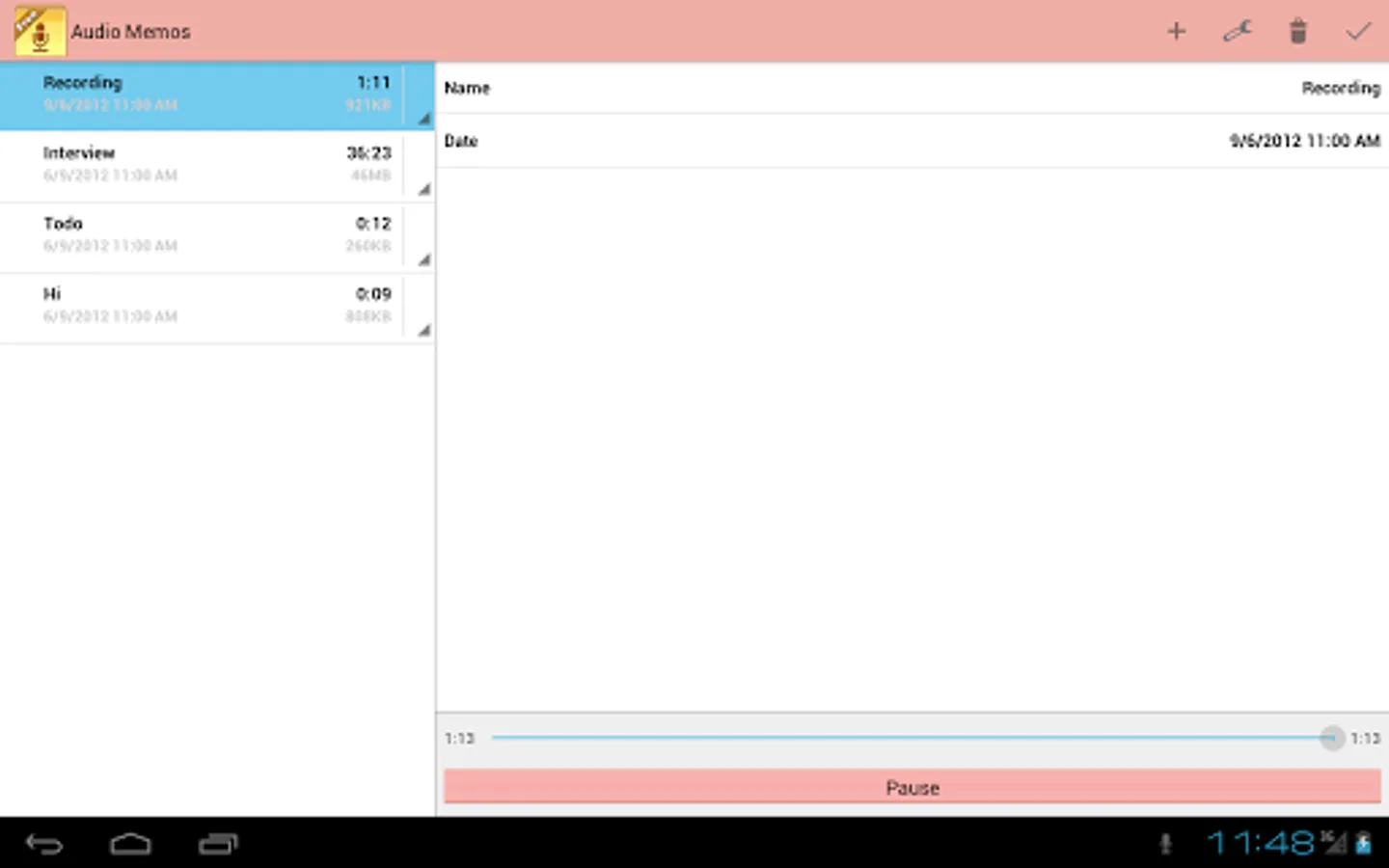The width and height of the screenshot is (1389, 868).
Task: Tap the Android home button
Action: (x=130, y=844)
